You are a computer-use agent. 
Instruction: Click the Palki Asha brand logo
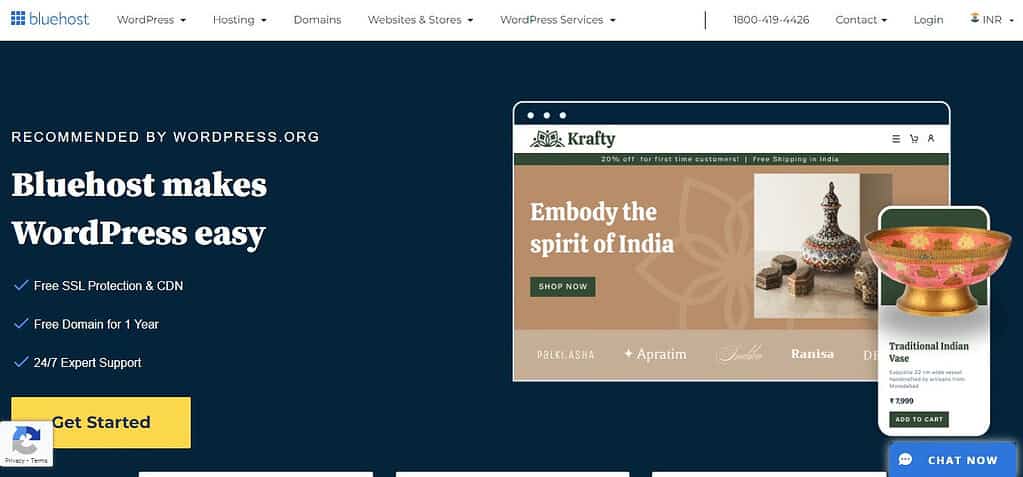(565, 354)
